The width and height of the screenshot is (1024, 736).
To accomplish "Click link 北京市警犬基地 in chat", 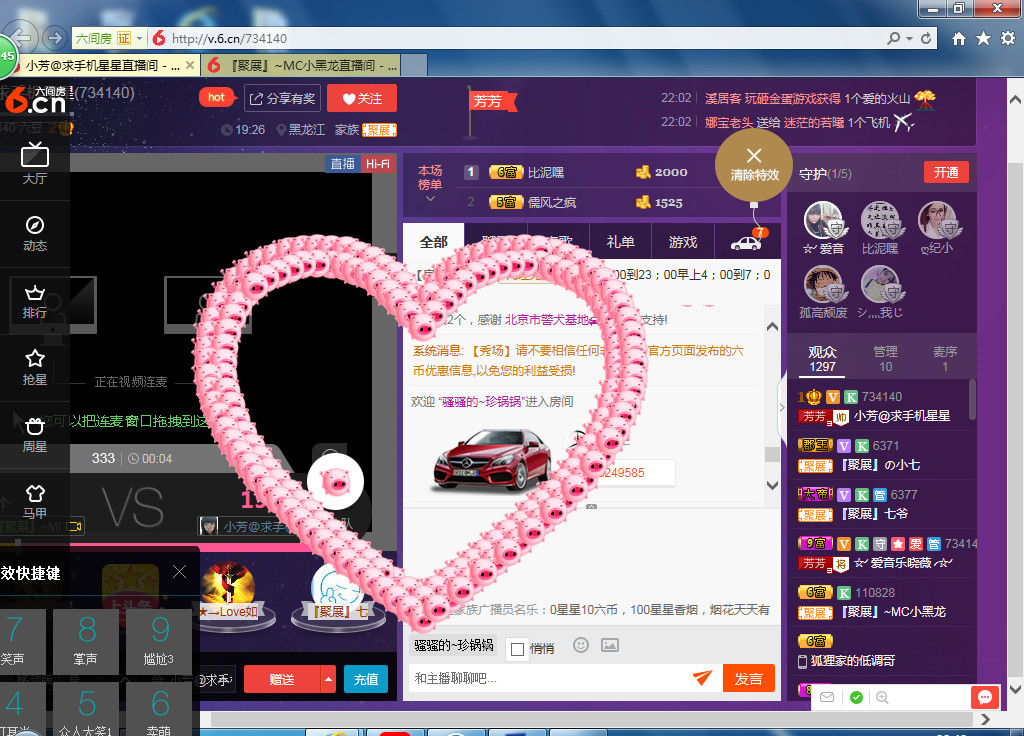I will pyautogui.click(x=549, y=319).
